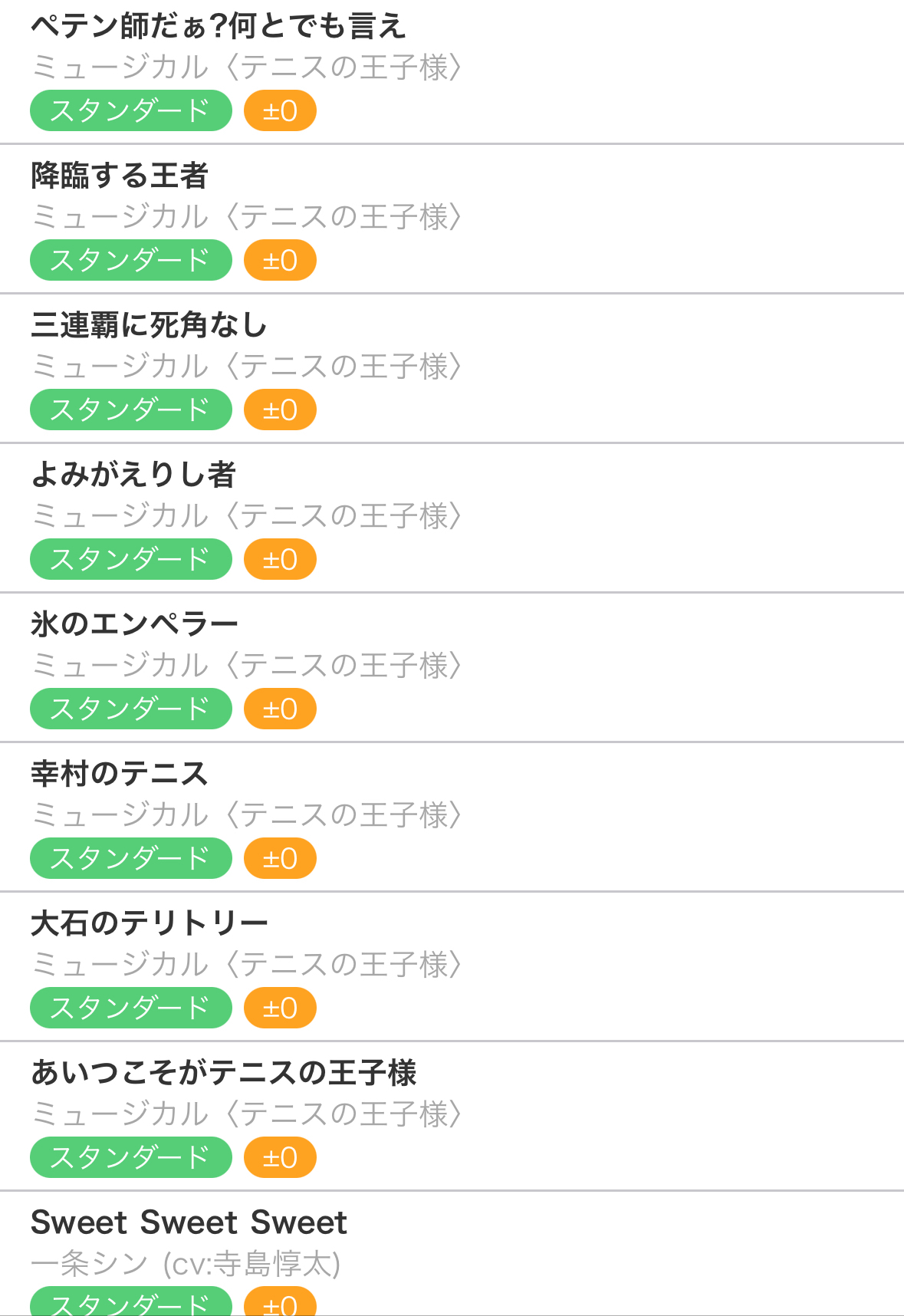Open the song 三連覇に死角なし

149,325
